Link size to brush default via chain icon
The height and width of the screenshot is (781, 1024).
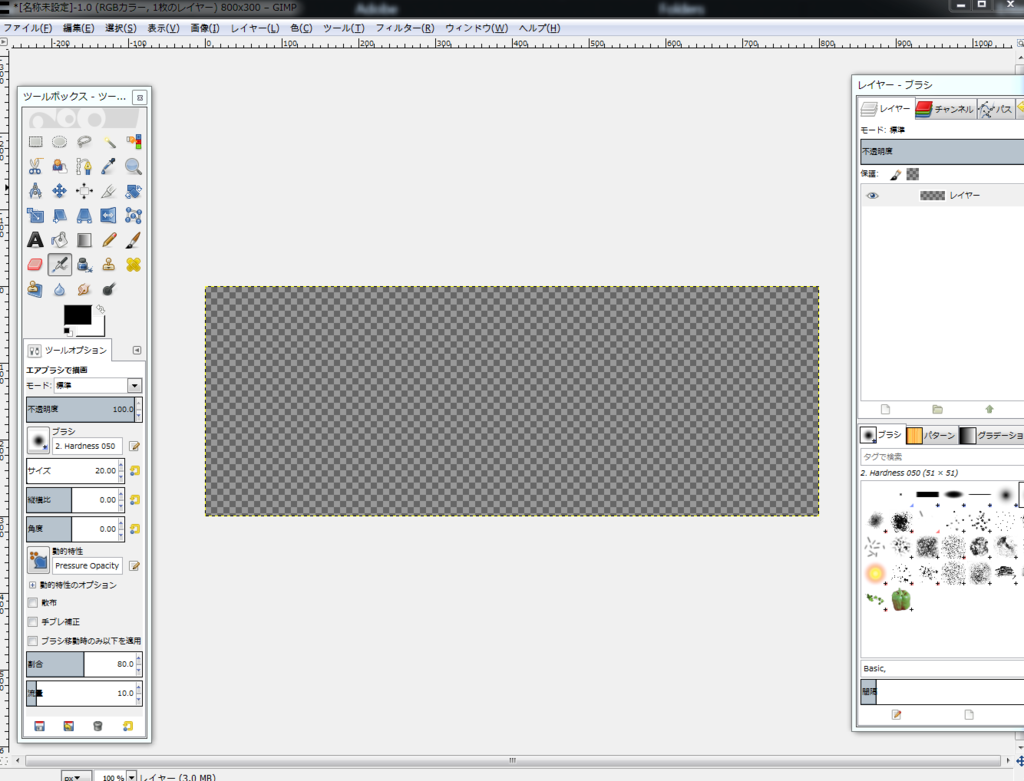135,470
